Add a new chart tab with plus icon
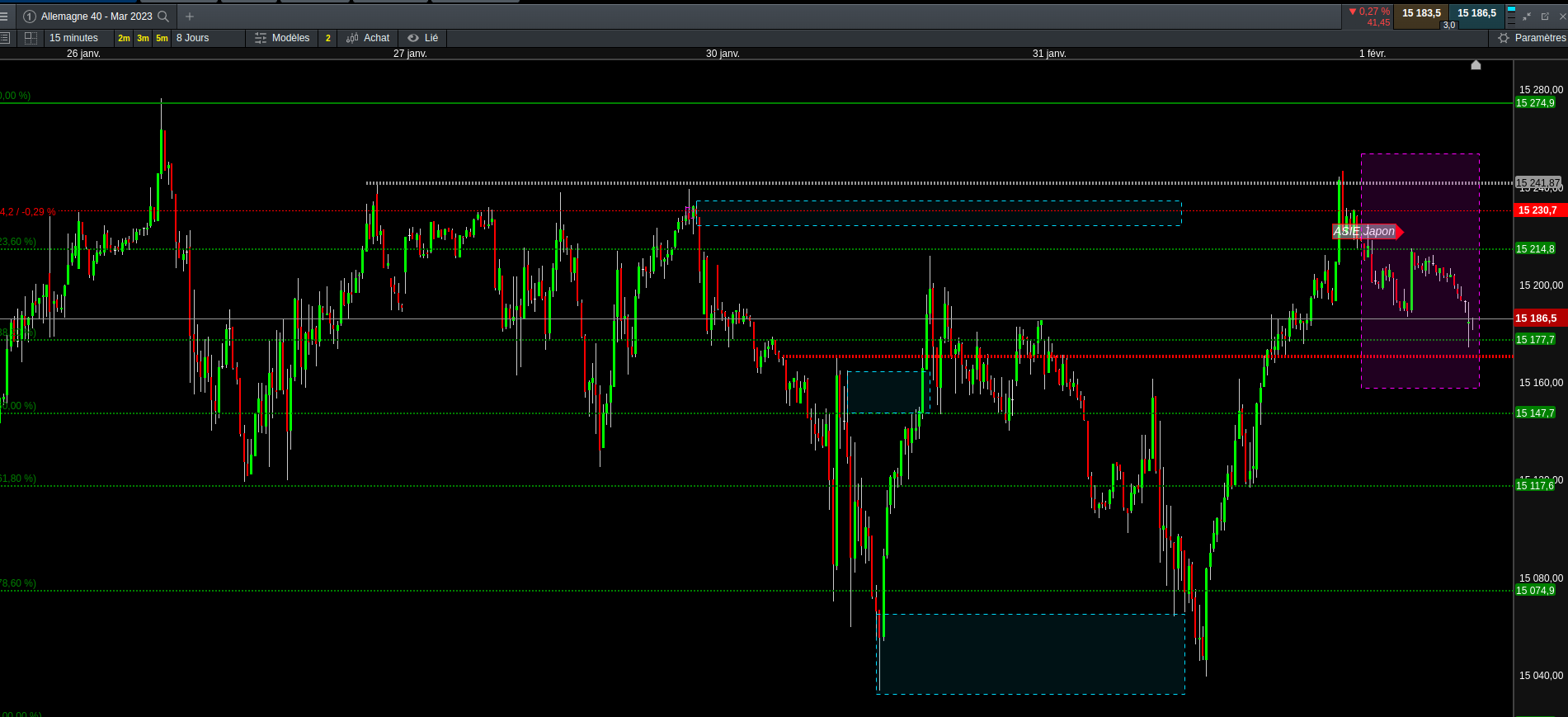1568x717 pixels. coord(190,17)
